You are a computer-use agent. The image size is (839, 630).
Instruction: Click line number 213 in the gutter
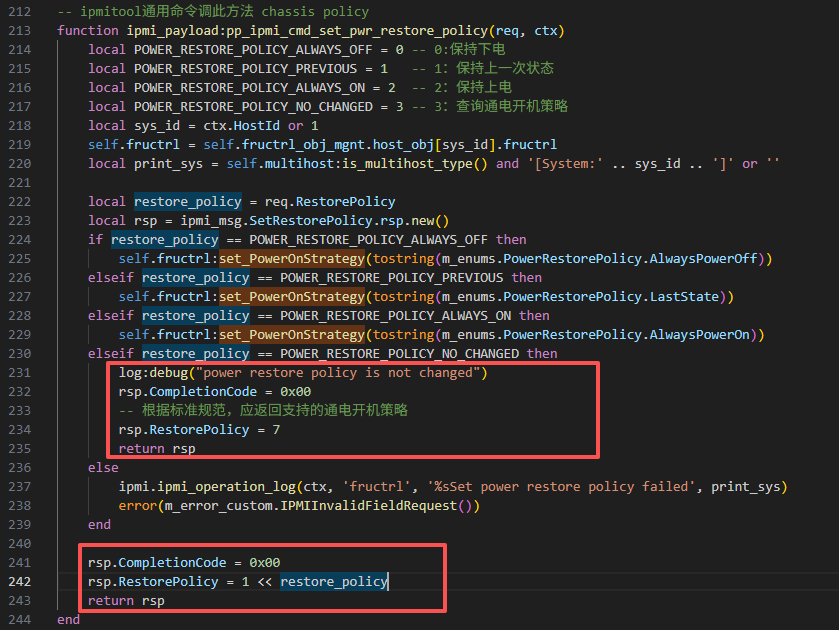[x=20, y=31]
